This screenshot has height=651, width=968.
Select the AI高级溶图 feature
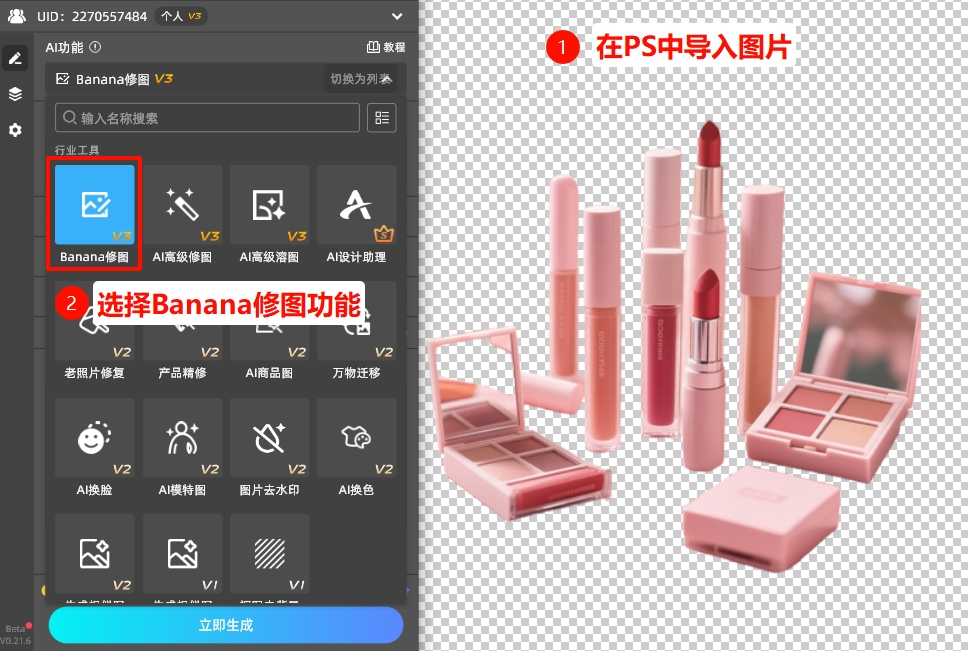pyautogui.click(x=269, y=205)
